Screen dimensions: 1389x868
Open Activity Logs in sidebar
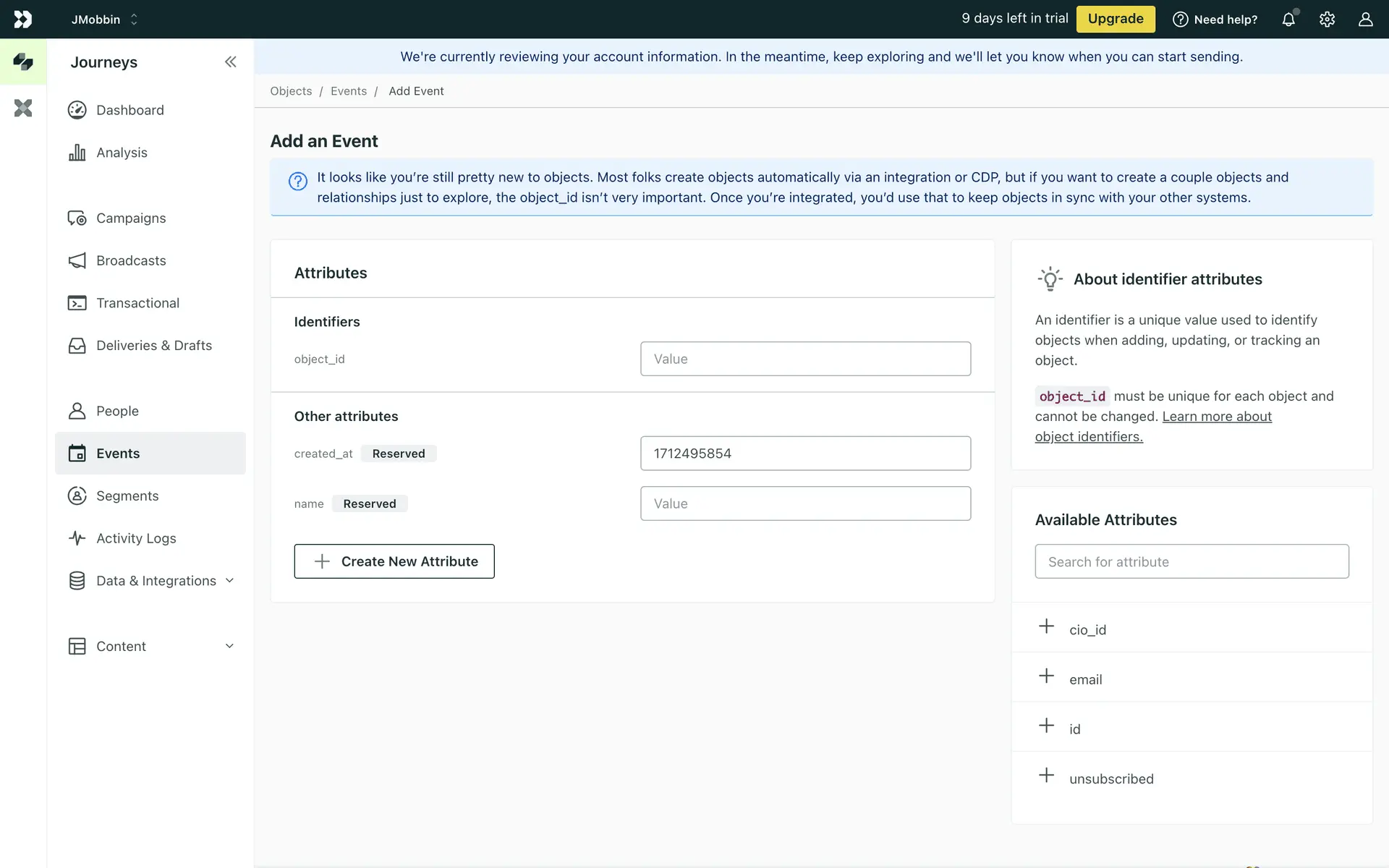click(136, 538)
